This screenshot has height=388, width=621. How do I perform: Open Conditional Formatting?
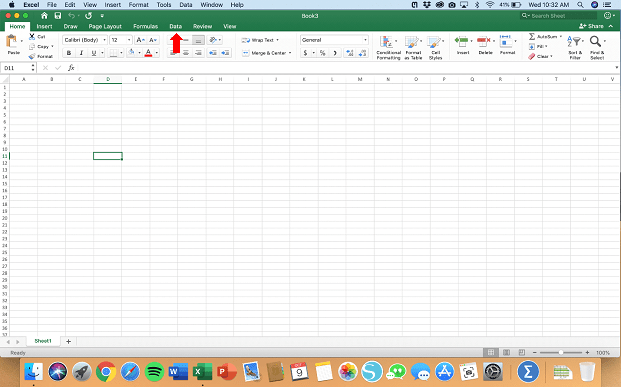[388, 48]
